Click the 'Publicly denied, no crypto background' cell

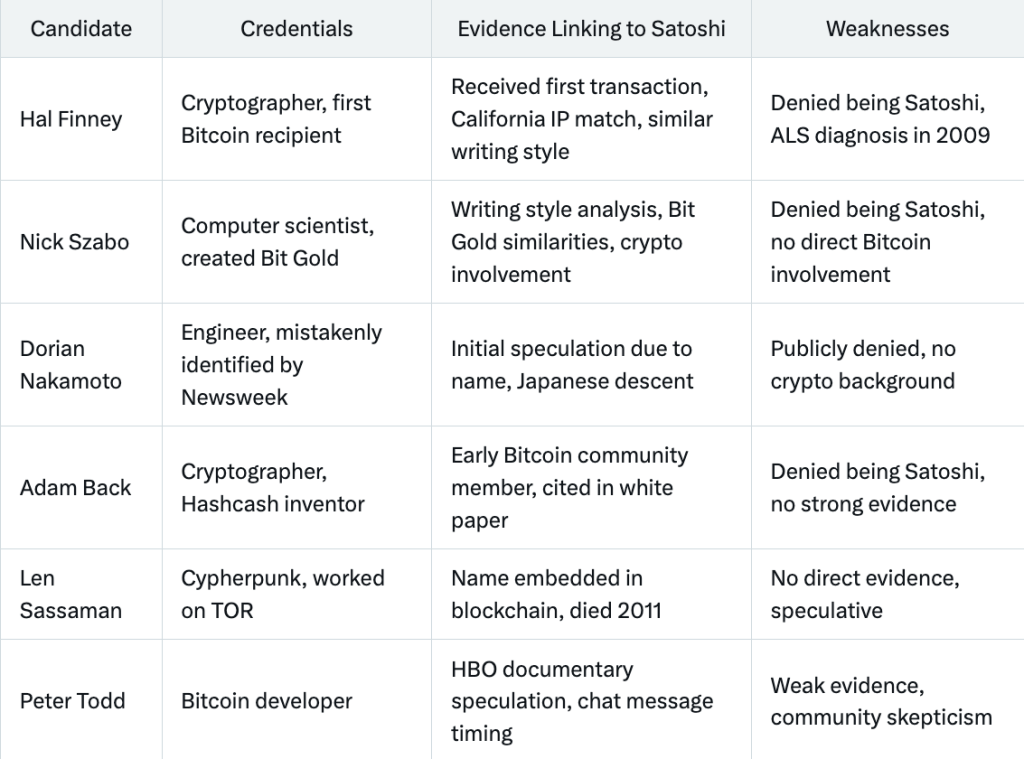tap(863, 365)
